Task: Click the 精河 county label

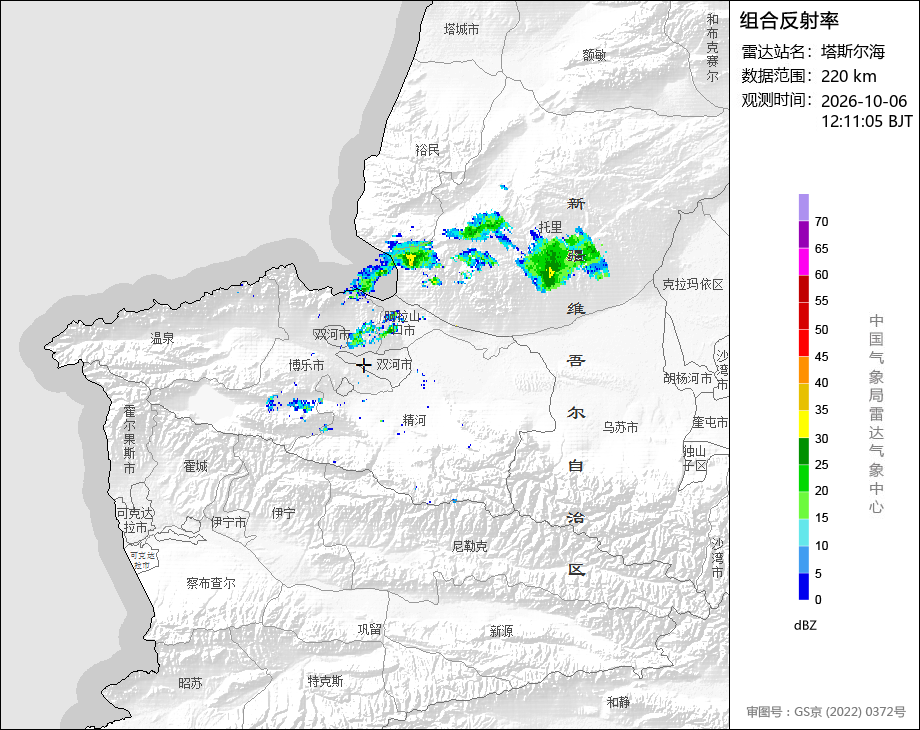Action: tap(414, 420)
